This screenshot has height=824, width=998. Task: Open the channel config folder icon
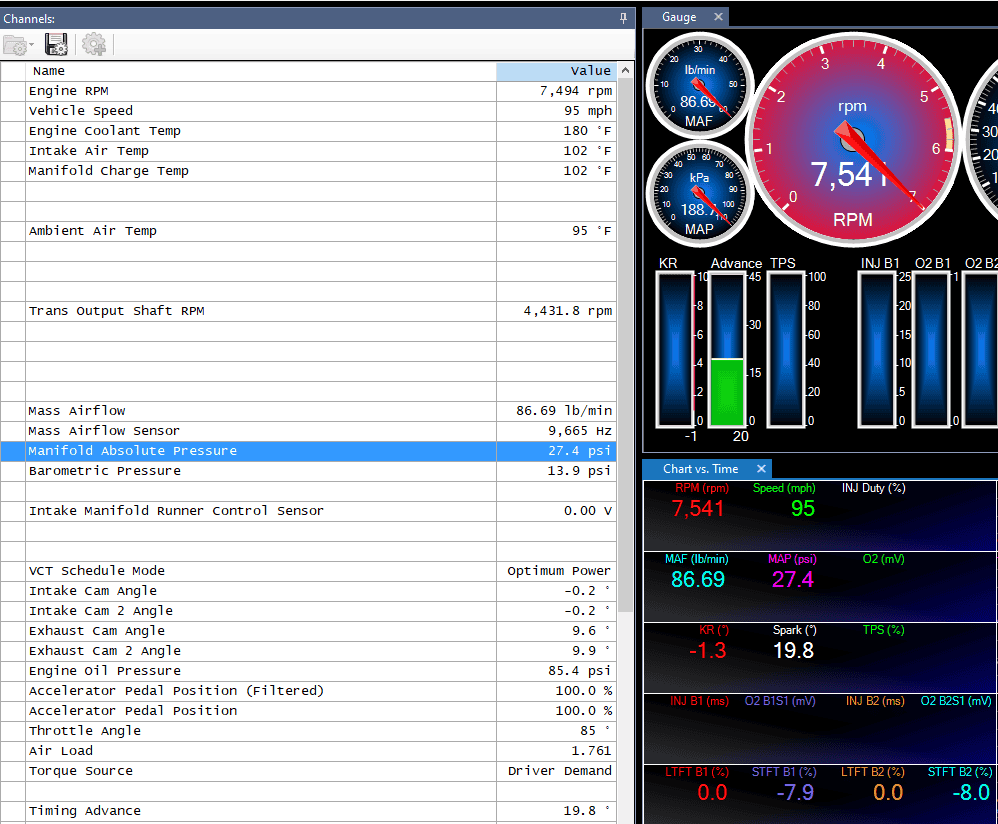coord(15,45)
